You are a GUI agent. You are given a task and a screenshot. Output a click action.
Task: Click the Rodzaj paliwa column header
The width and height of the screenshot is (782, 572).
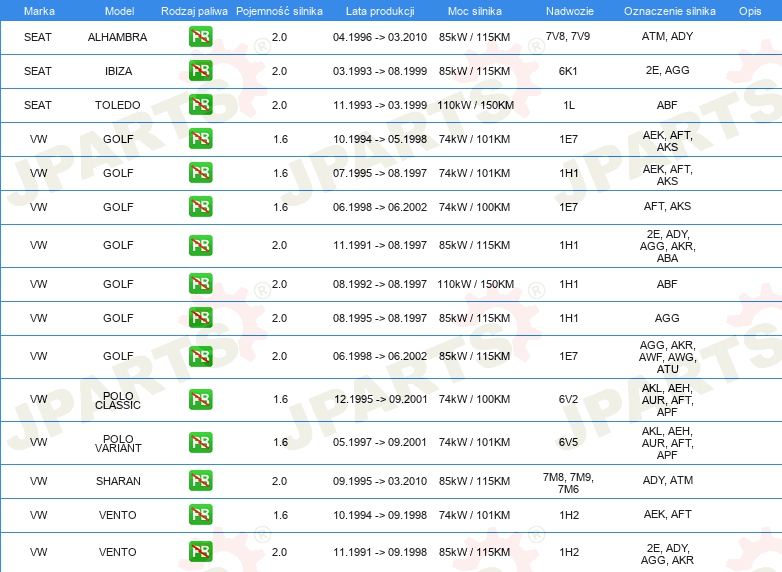[x=194, y=11]
